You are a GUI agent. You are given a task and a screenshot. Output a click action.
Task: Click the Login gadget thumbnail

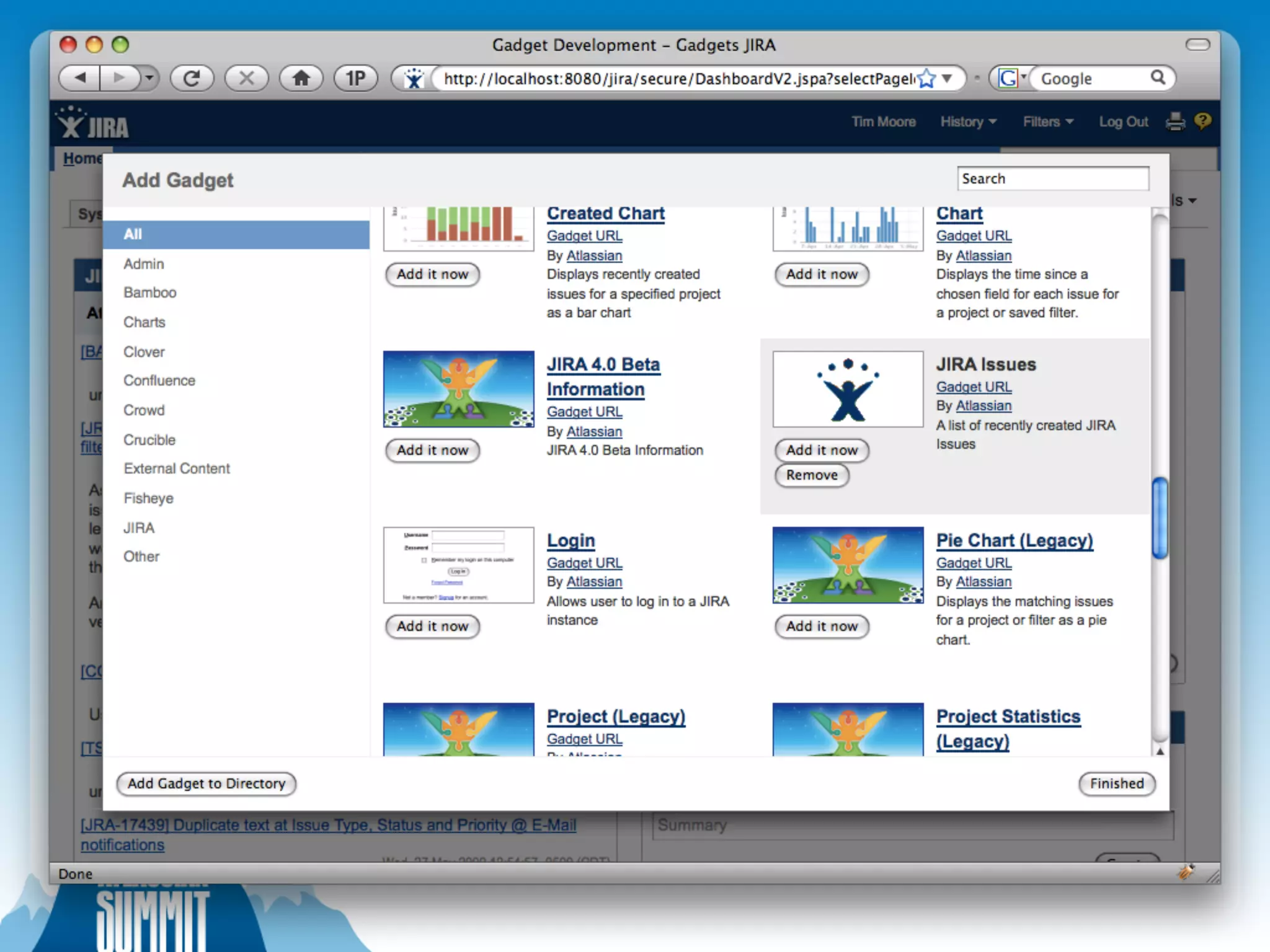[x=458, y=565]
